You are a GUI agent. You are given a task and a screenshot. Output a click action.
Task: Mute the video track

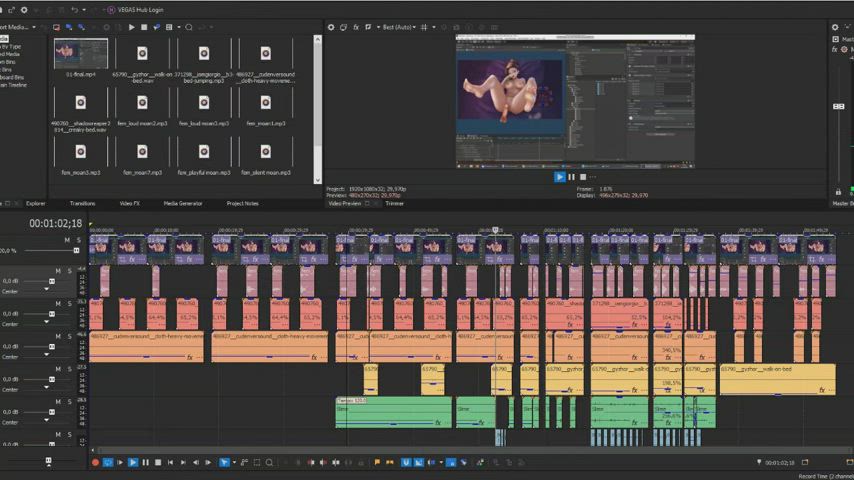(x=67, y=240)
